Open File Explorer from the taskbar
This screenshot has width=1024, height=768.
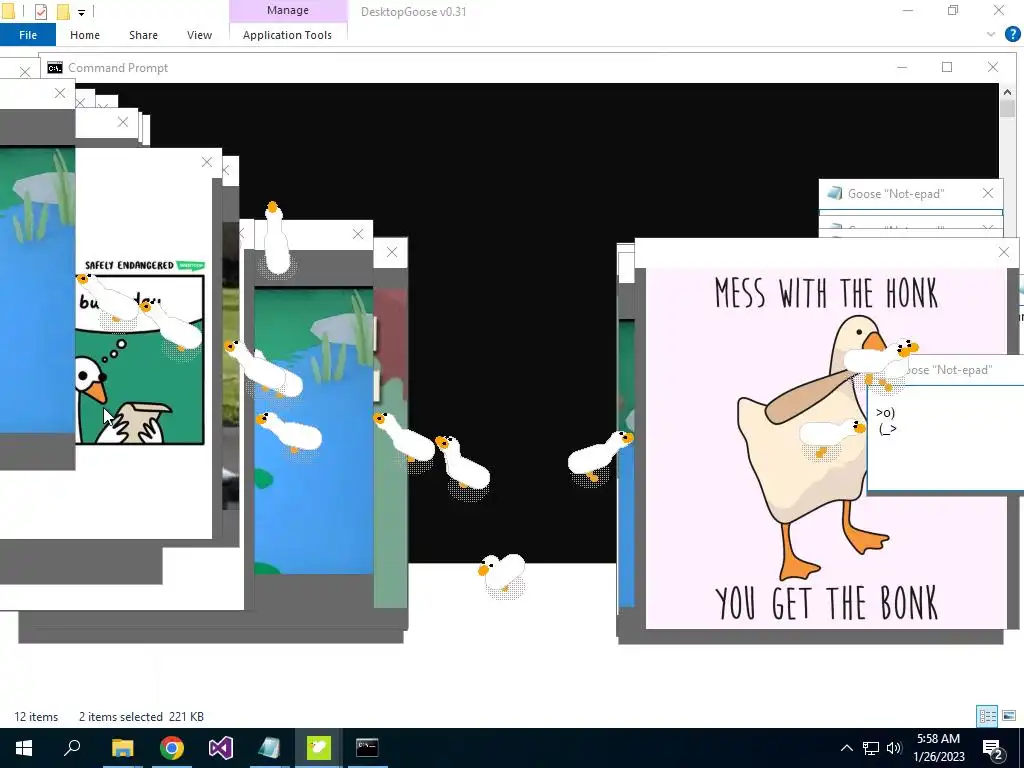[x=122, y=748]
